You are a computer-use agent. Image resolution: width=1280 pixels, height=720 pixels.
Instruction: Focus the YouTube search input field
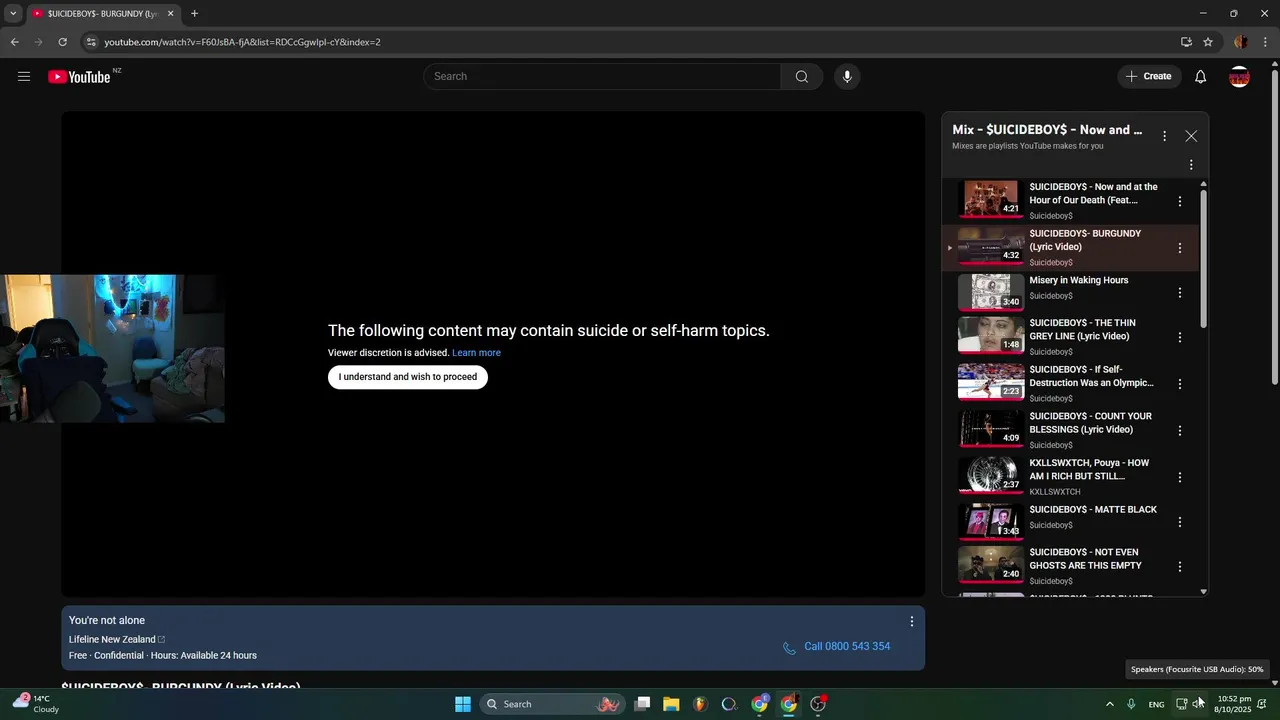pos(602,77)
